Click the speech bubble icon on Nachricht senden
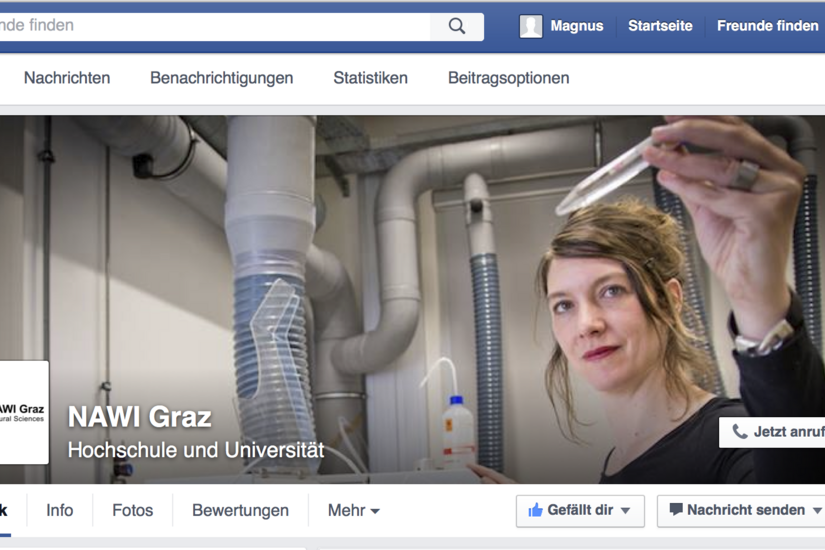825x550 pixels. [676, 510]
